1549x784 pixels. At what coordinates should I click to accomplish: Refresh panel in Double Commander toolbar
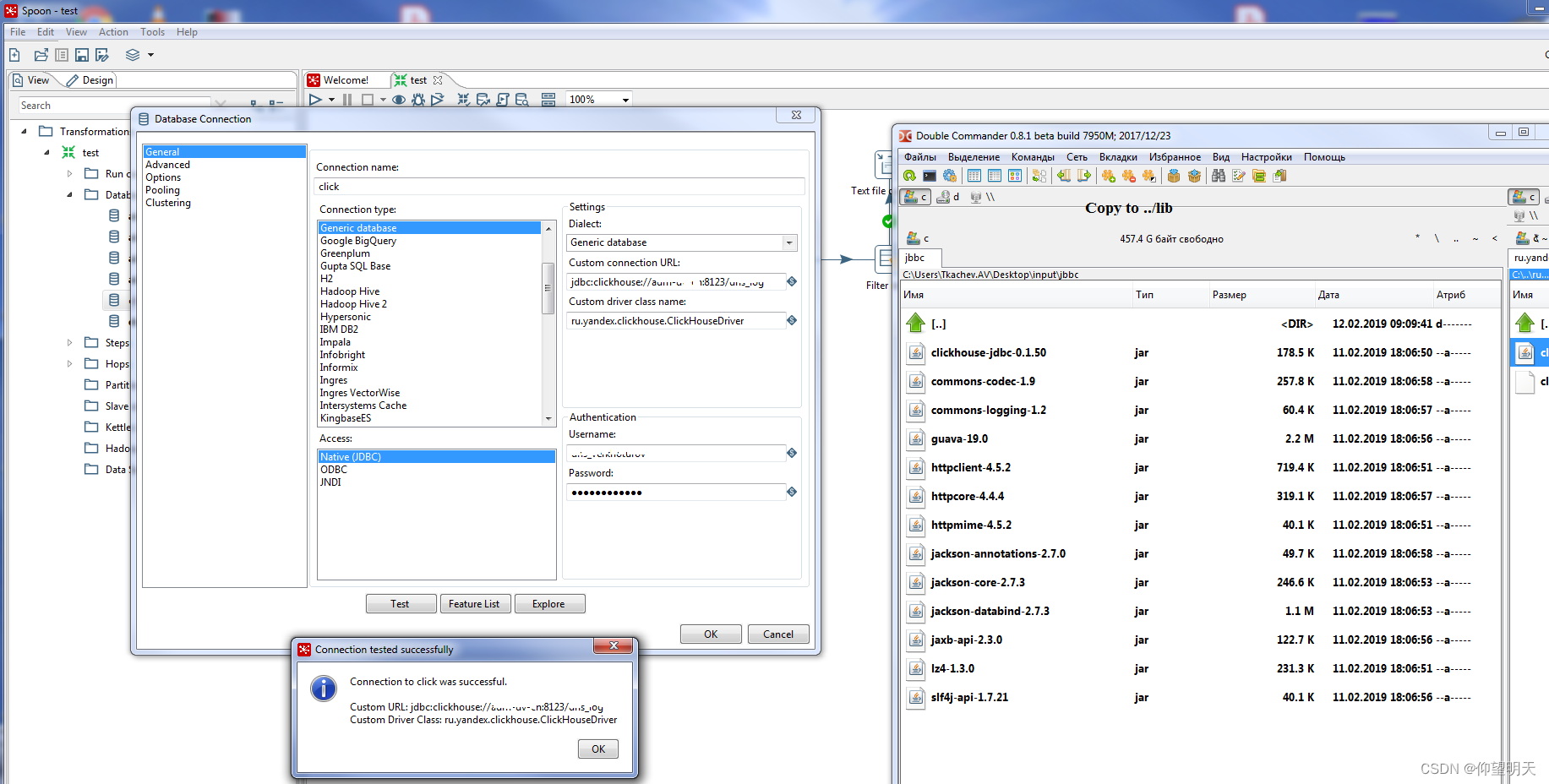pos(909,176)
